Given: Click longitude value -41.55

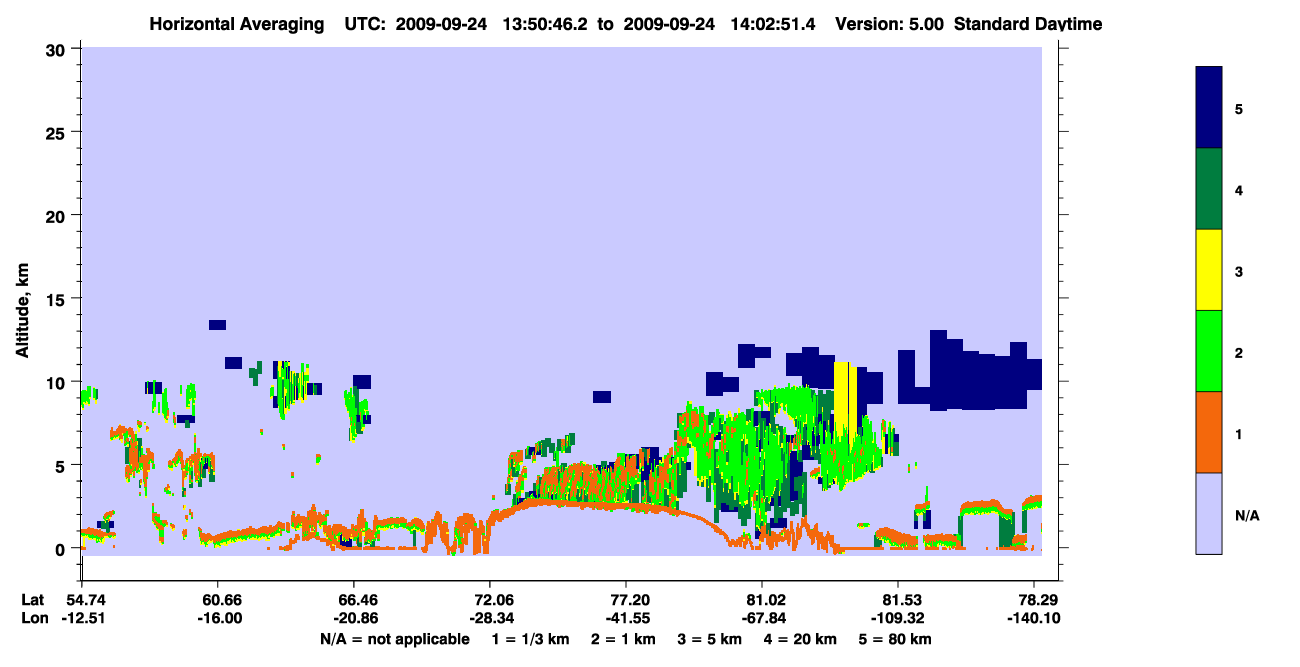Looking at the screenshot, I should 626,618.
